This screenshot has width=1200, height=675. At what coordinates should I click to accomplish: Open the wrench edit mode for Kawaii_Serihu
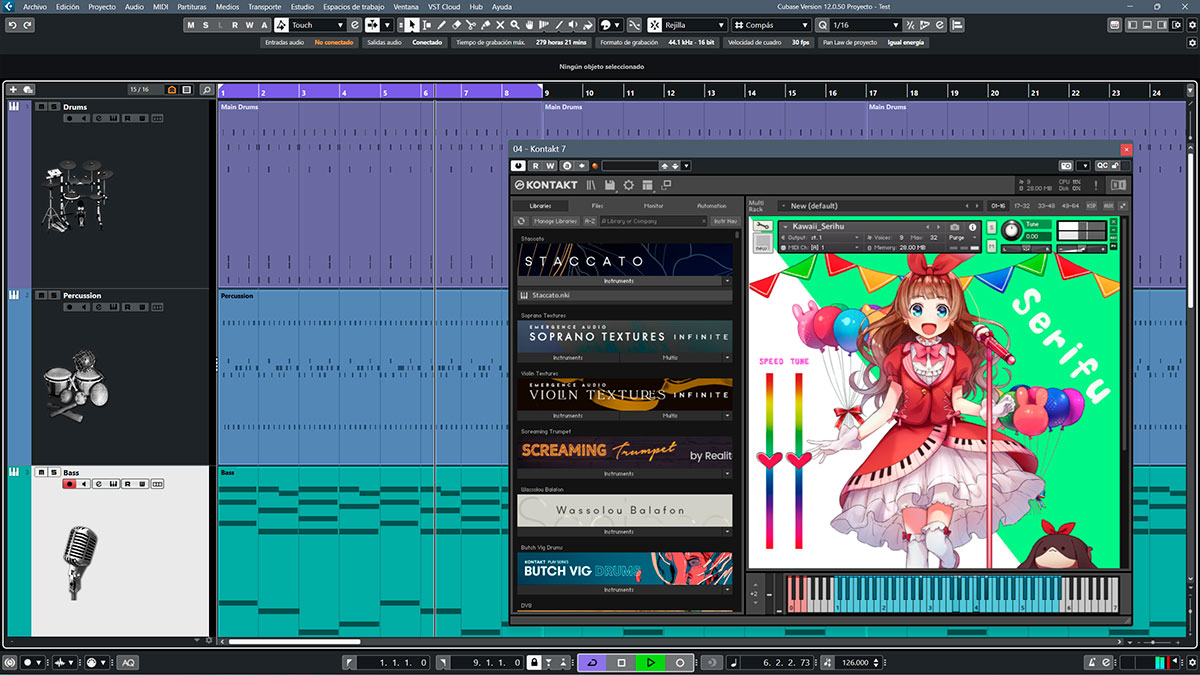point(762,227)
